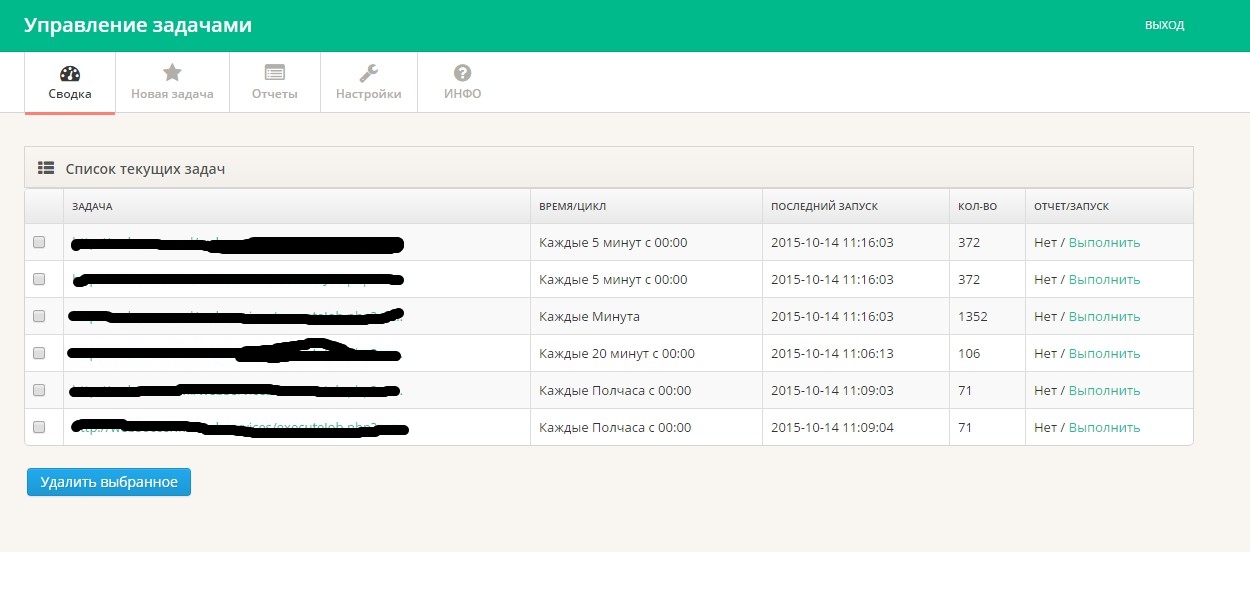The image size is (1250, 600).
Task: Click the Отчеты report list icon
Action: tap(275, 73)
